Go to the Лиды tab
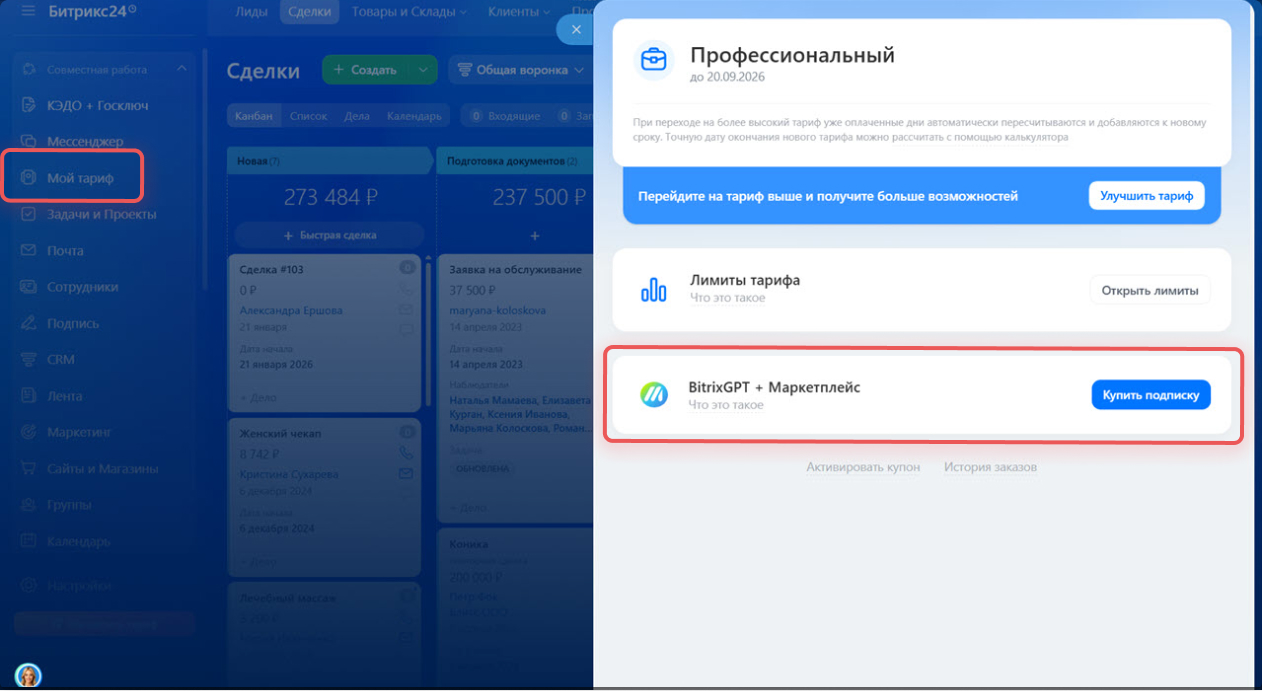Viewport: 1262px width, 691px height. pos(251,12)
